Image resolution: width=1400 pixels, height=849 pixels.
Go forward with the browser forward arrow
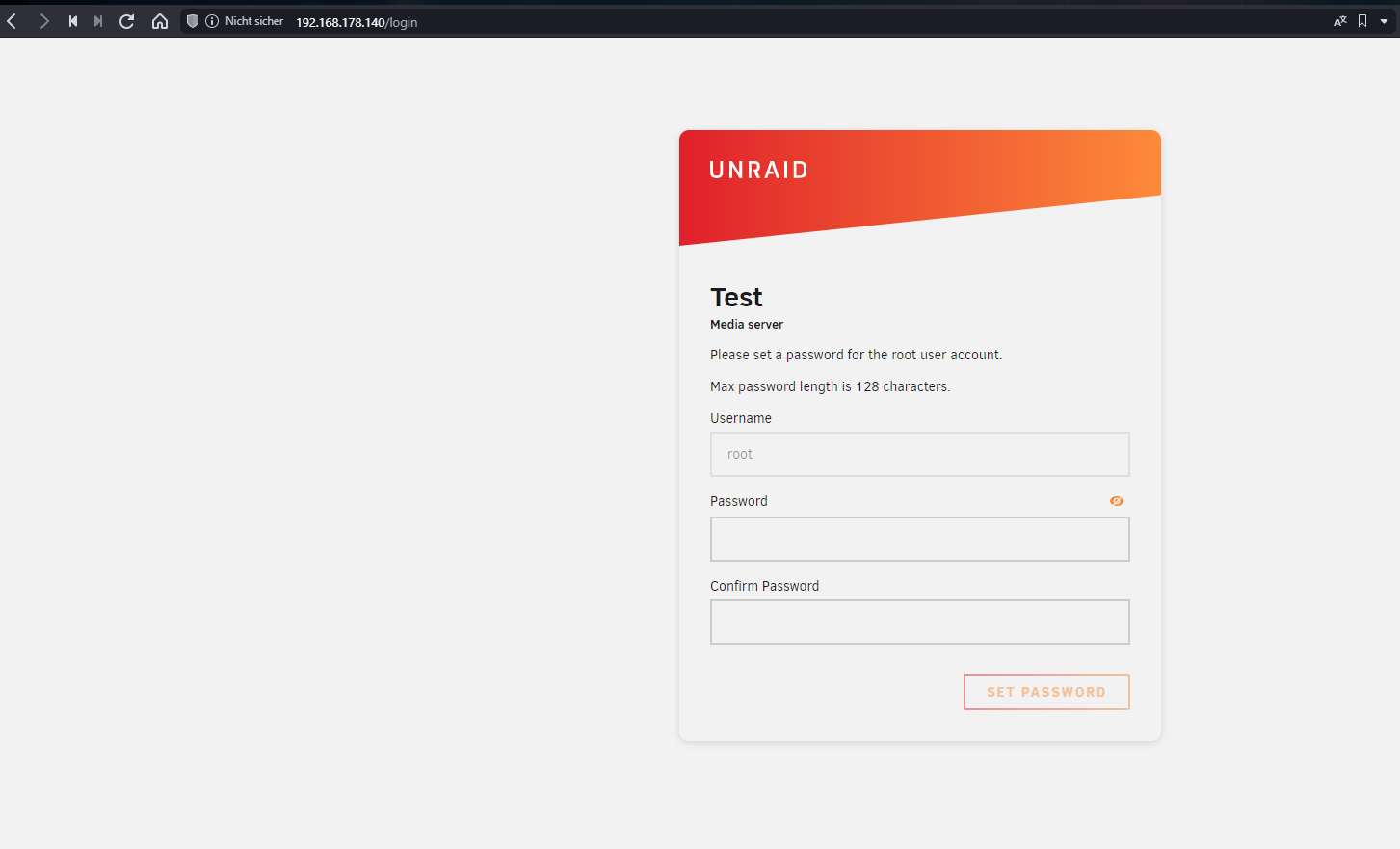(43, 21)
